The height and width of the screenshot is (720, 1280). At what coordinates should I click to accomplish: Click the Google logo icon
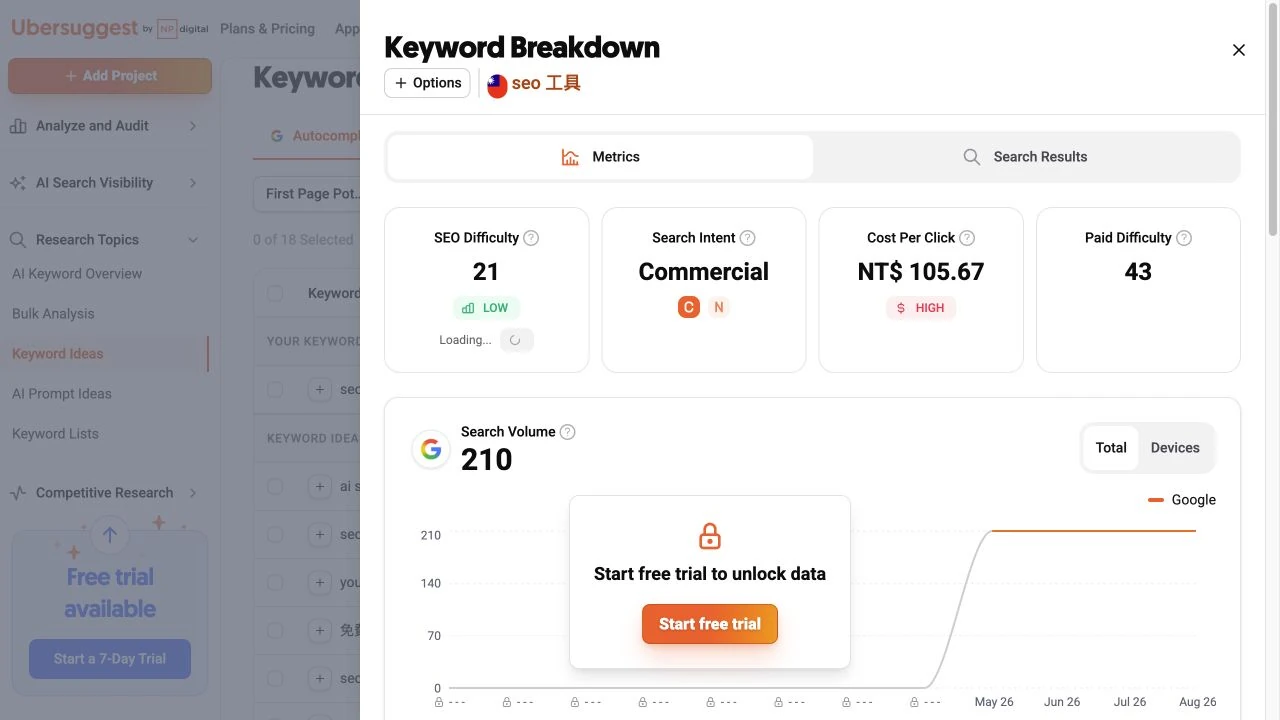(431, 449)
